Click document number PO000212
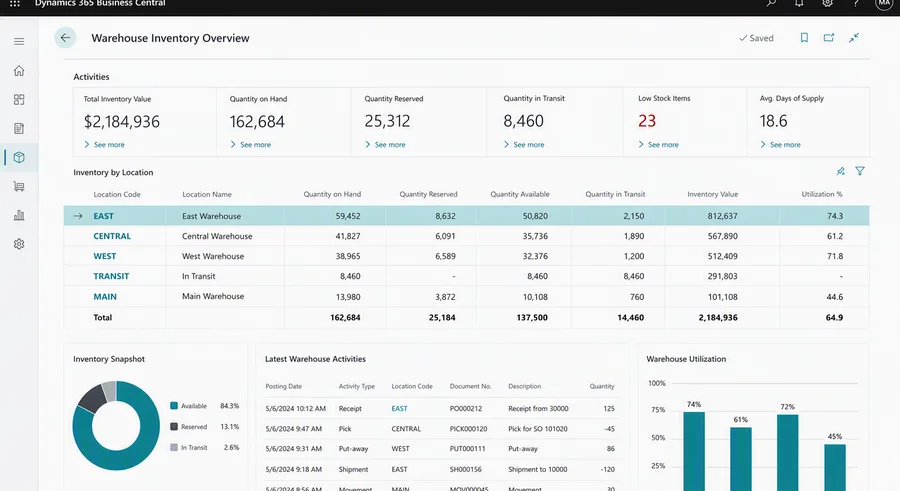The width and height of the screenshot is (900, 491). click(466, 409)
